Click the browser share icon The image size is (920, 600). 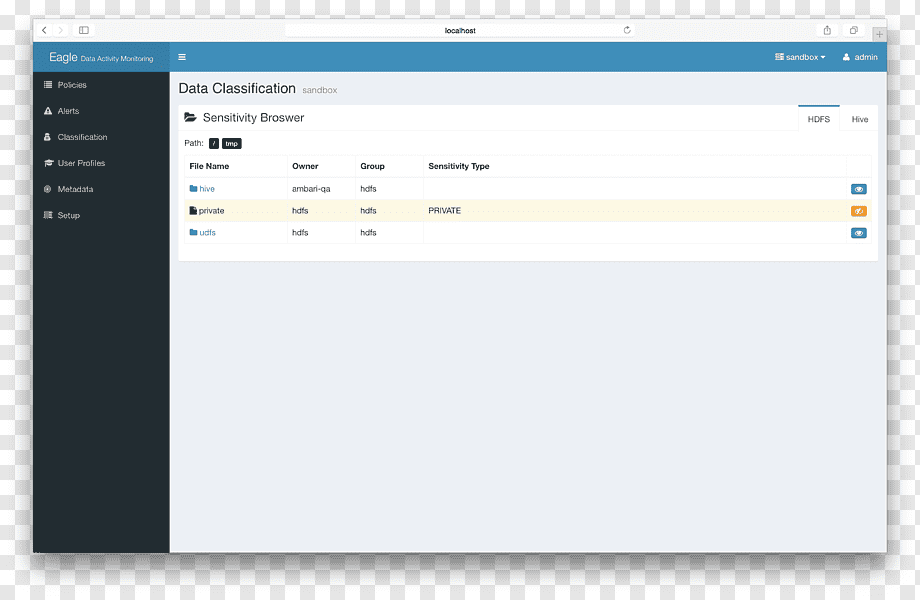[x=827, y=30]
